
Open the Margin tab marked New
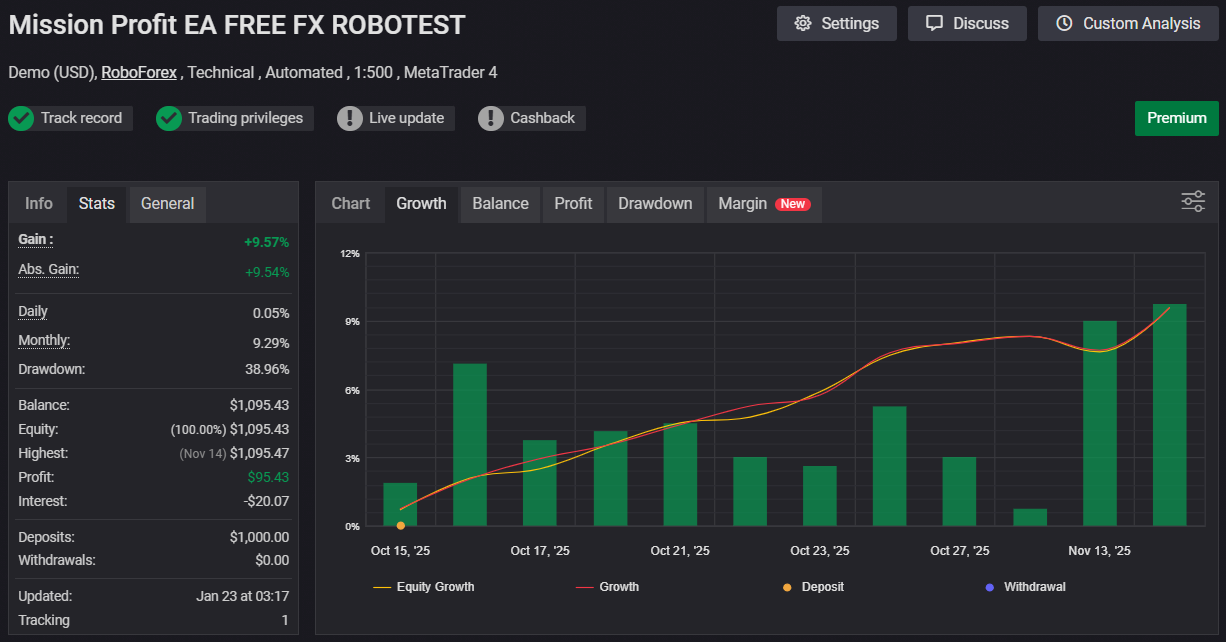[x=763, y=204]
